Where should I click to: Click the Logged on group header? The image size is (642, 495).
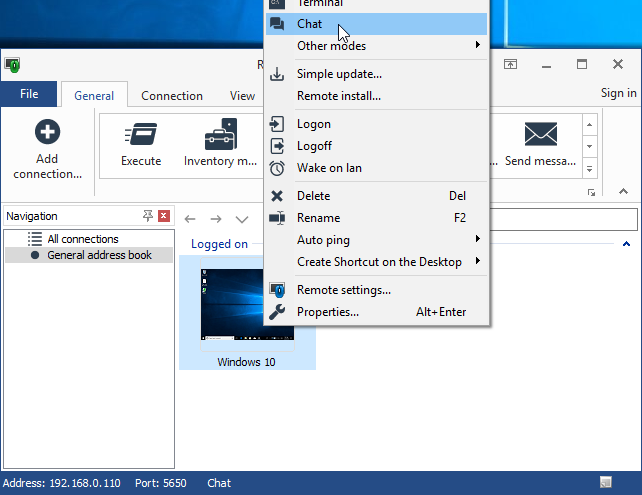[219, 244]
